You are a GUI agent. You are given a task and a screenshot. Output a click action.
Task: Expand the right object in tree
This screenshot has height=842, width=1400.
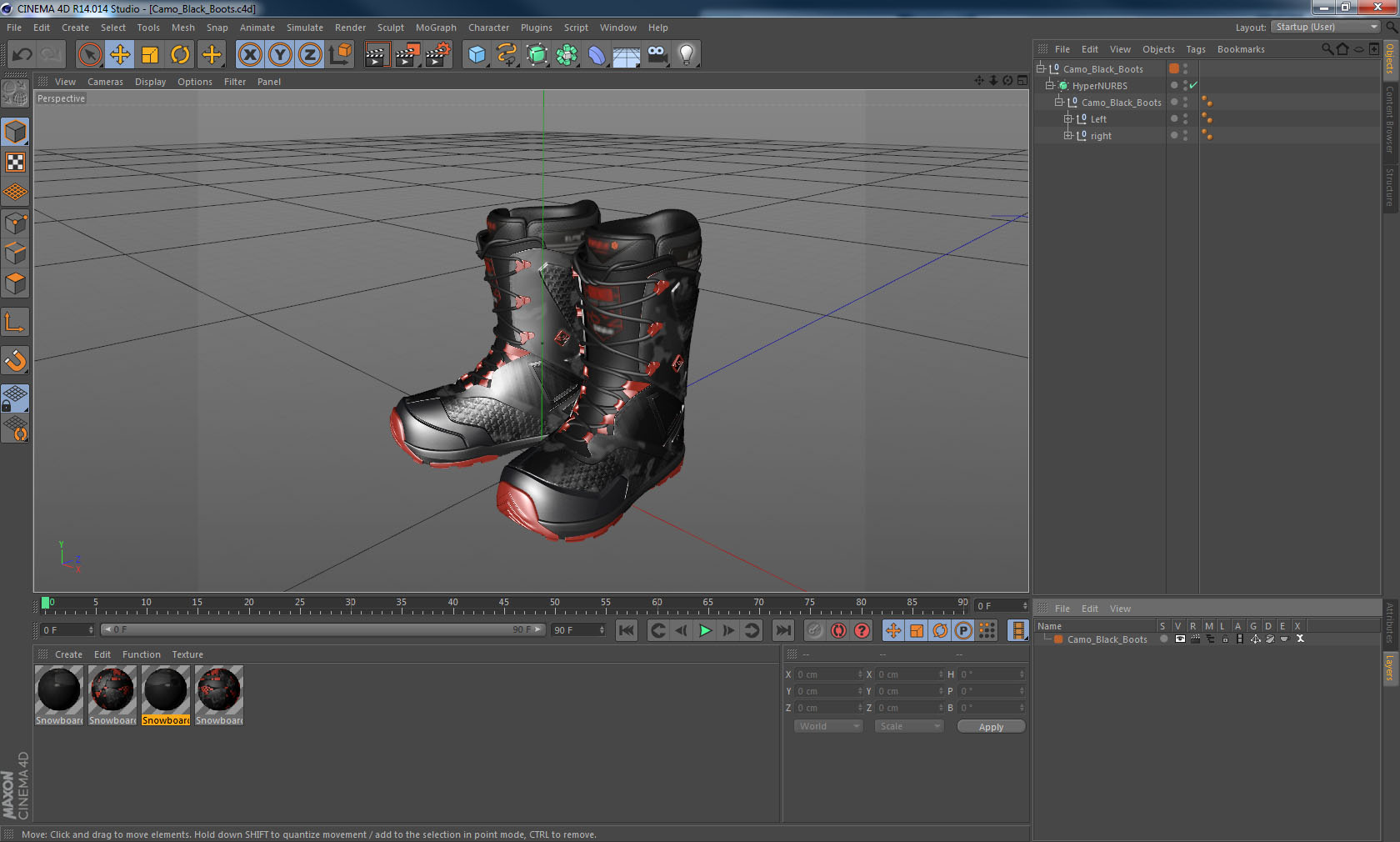[1067, 135]
